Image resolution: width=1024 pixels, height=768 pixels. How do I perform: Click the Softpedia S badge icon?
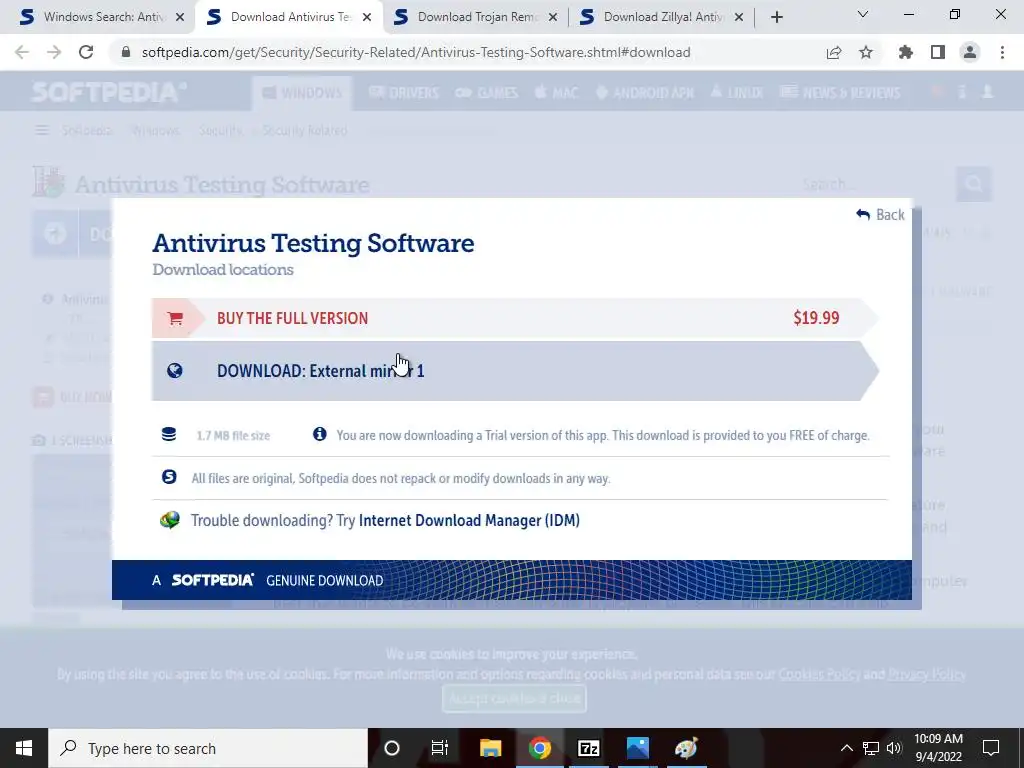pyautogui.click(x=169, y=477)
